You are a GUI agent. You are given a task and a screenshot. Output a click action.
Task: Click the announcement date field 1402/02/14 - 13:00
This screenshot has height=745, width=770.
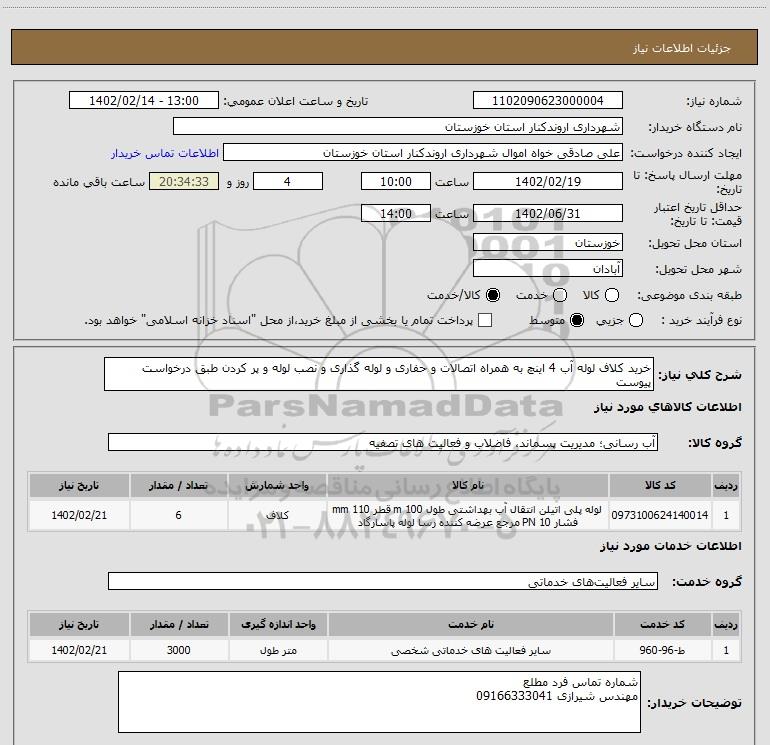tap(144, 100)
